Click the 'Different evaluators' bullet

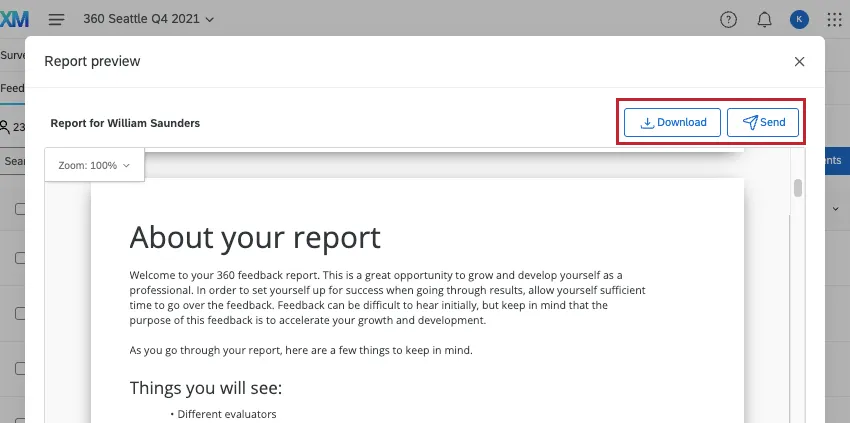click(x=227, y=414)
